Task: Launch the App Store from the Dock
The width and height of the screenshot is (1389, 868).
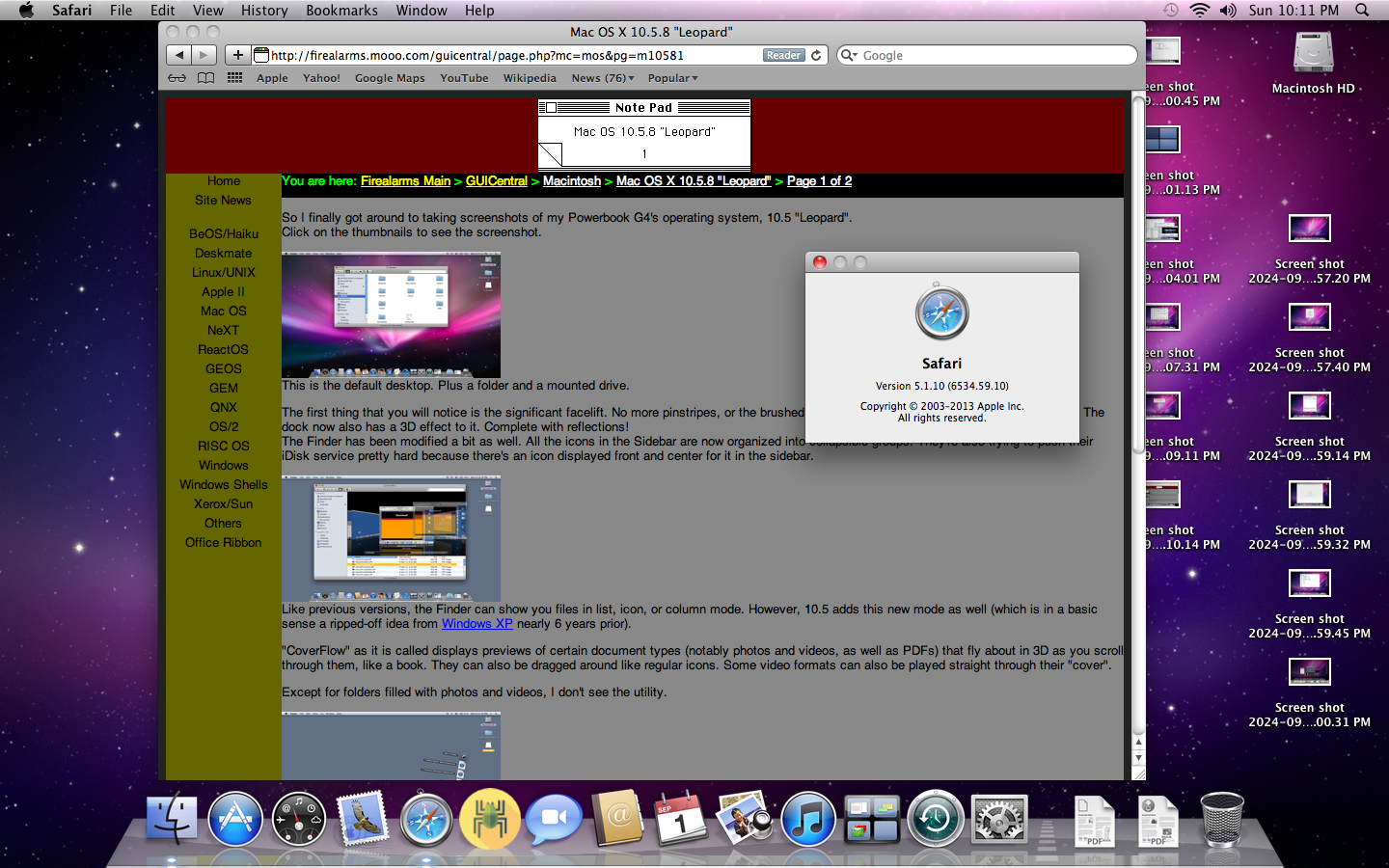Action: 235,819
